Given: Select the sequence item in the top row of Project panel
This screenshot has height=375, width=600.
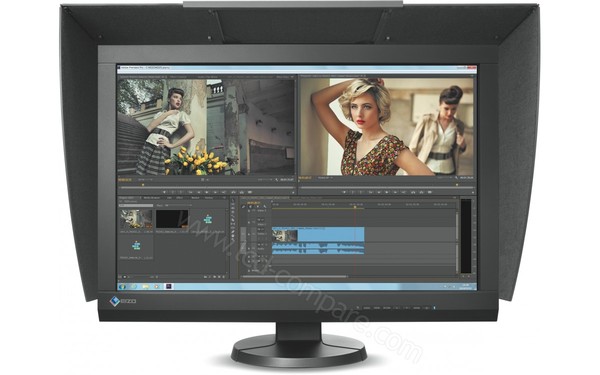Looking at the screenshot, I should (x=208, y=219).
